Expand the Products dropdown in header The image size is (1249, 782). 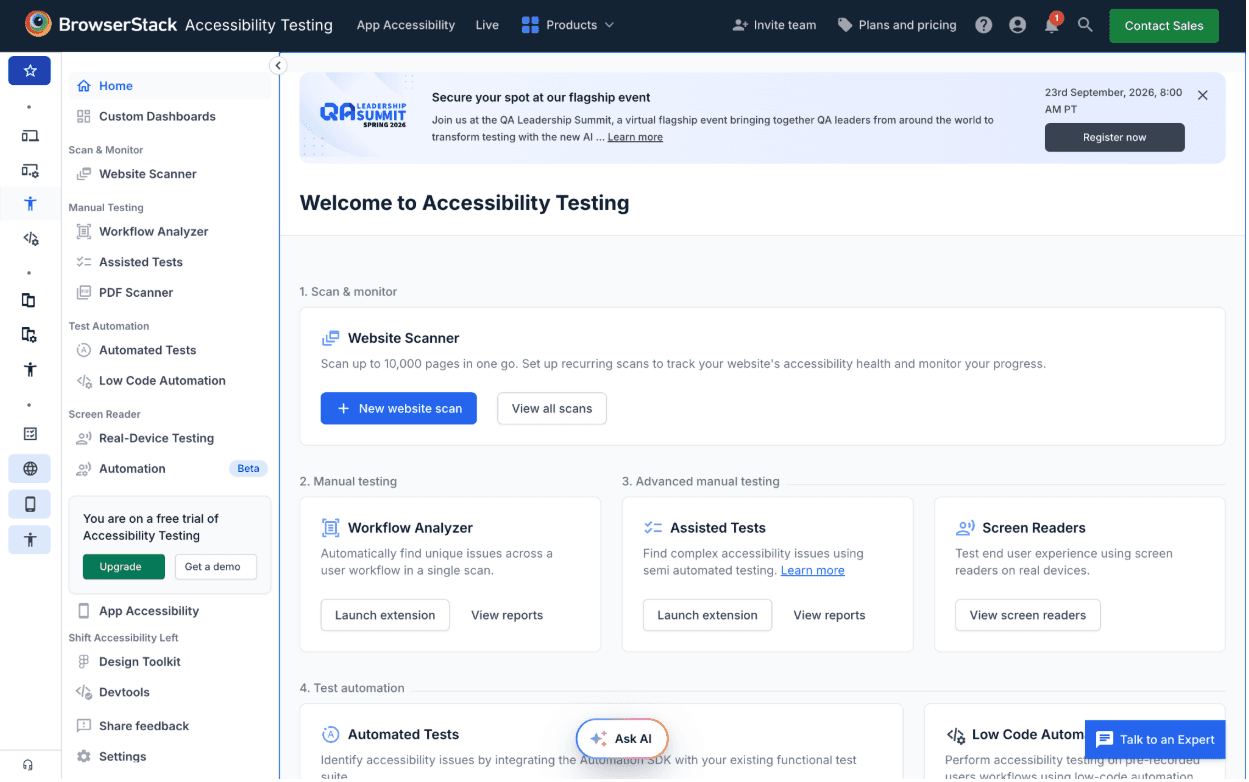click(569, 25)
